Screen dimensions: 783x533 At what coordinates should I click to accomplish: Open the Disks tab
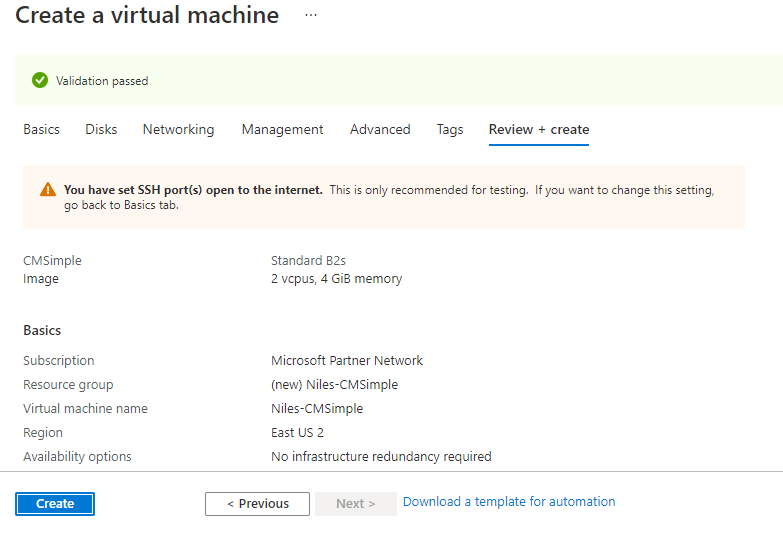click(x=101, y=130)
